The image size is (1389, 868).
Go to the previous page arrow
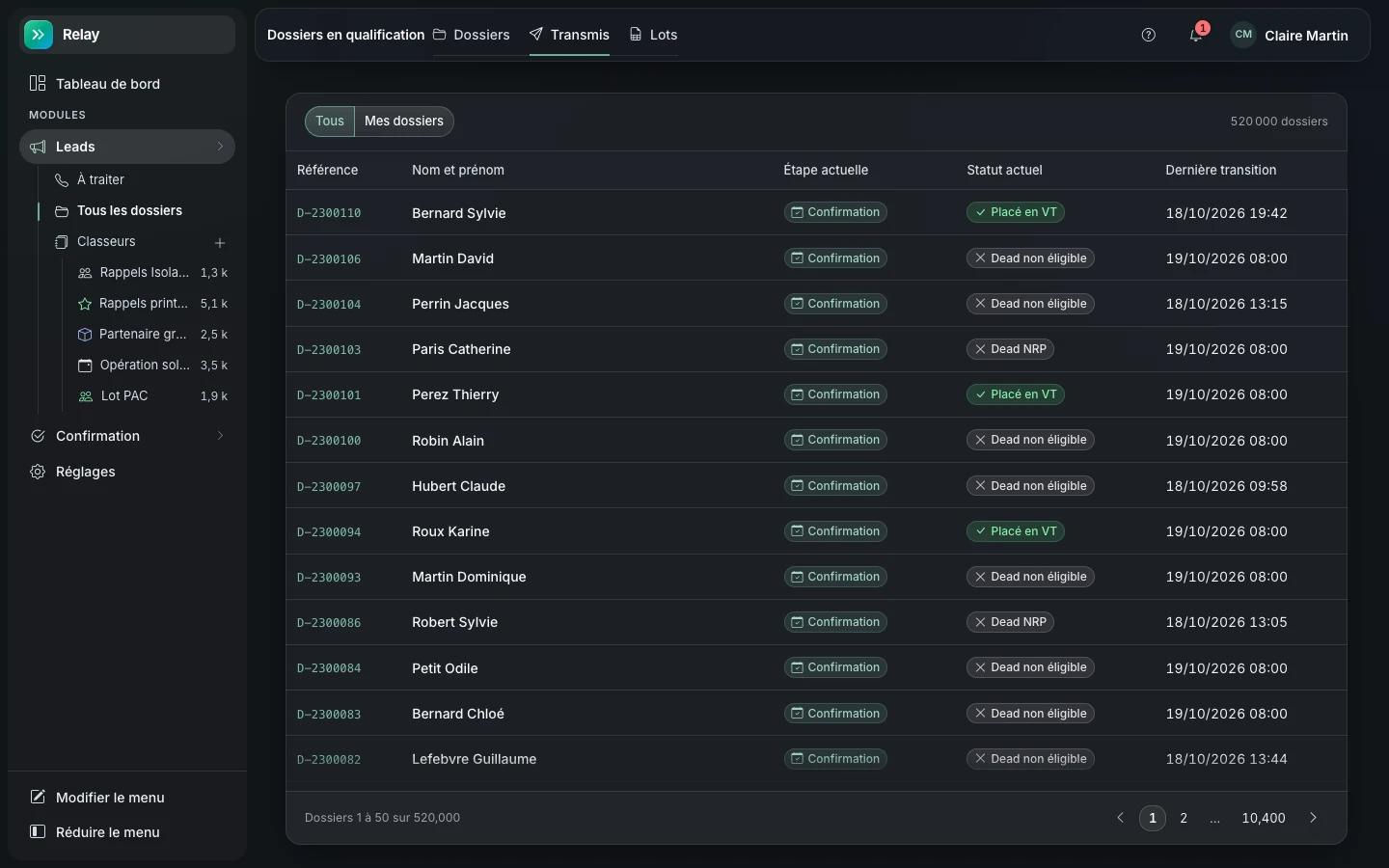click(1120, 818)
